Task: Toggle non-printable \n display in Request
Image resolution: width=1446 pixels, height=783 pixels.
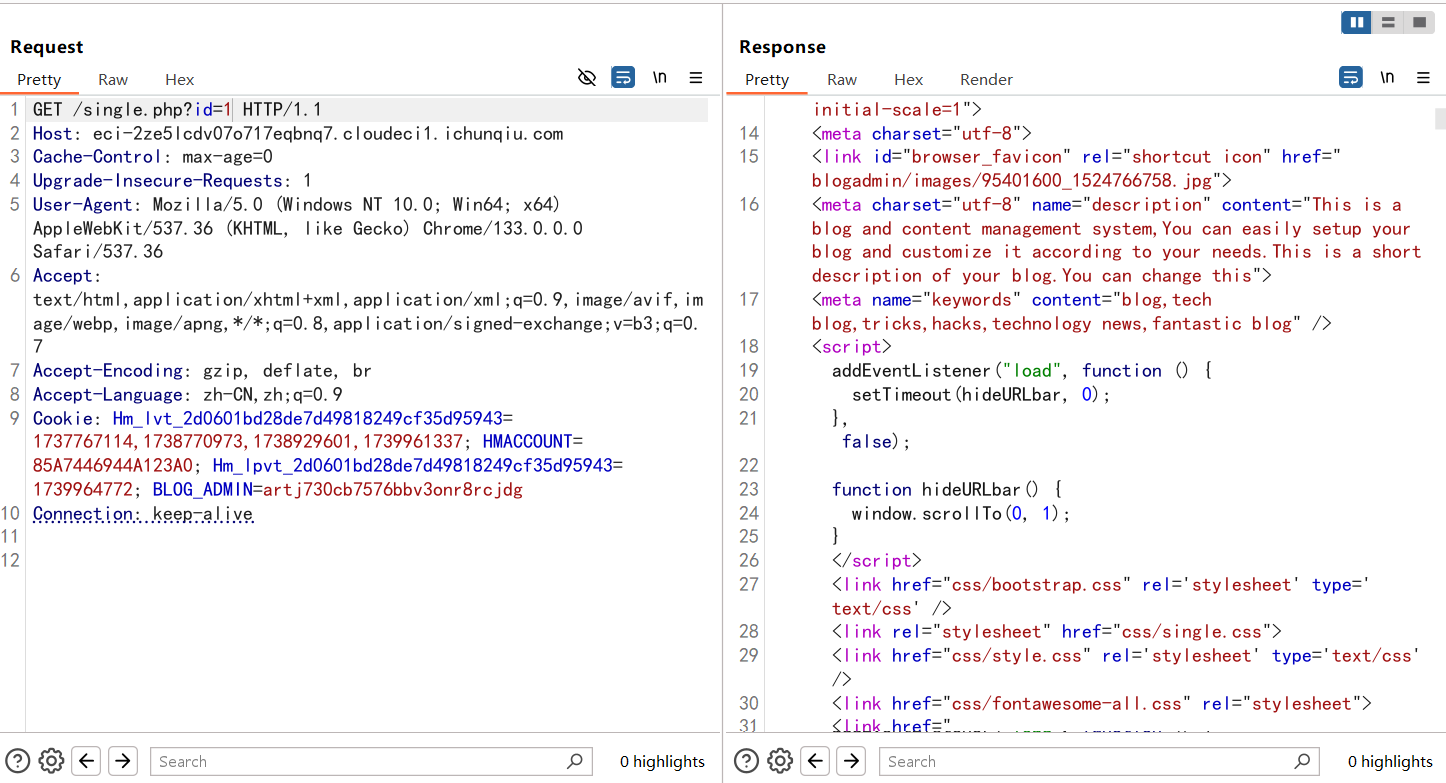Action: (x=660, y=78)
